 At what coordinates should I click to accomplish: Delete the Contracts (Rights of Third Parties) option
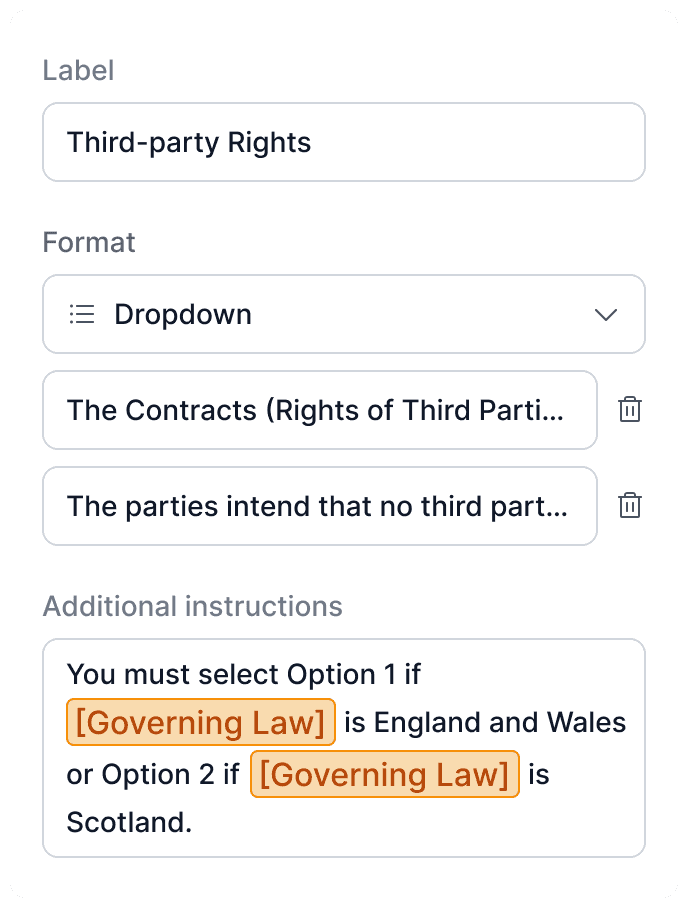(x=629, y=410)
